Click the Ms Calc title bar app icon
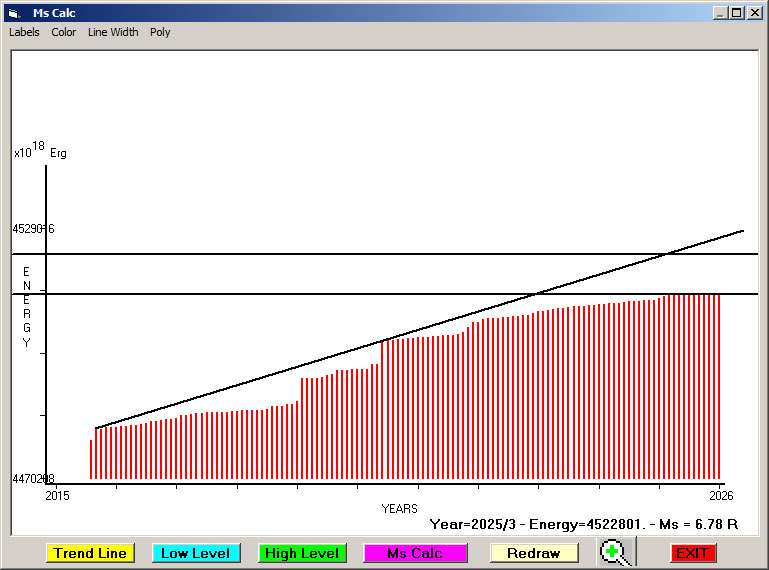The image size is (769, 570). (12, 13)
